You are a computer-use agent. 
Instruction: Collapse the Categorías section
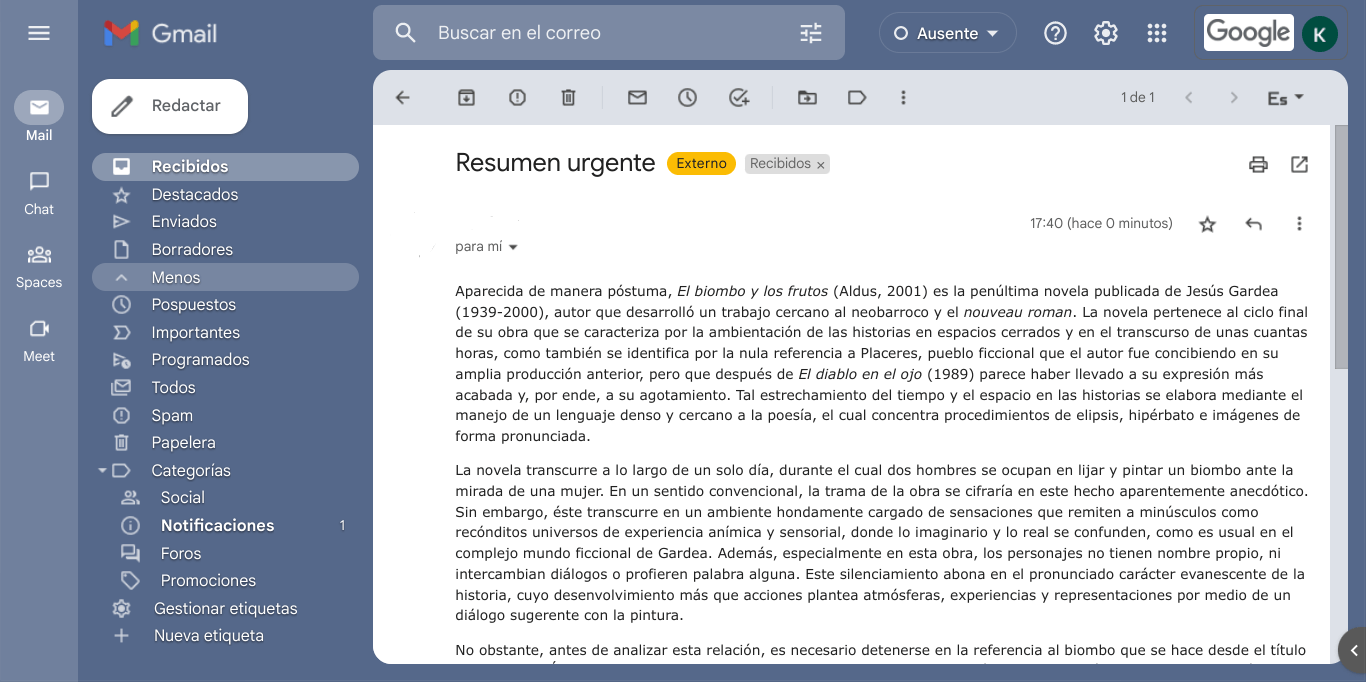[x=102, y=470]
